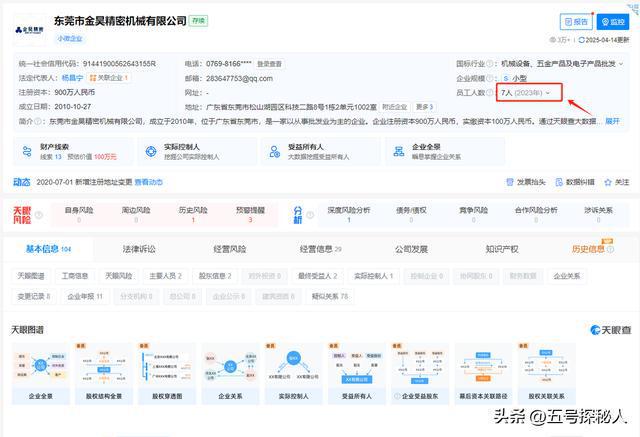Viewport: 640px width, 437px height.
Task: Click 关联企业 1 badge
Action: pos(109,78)
